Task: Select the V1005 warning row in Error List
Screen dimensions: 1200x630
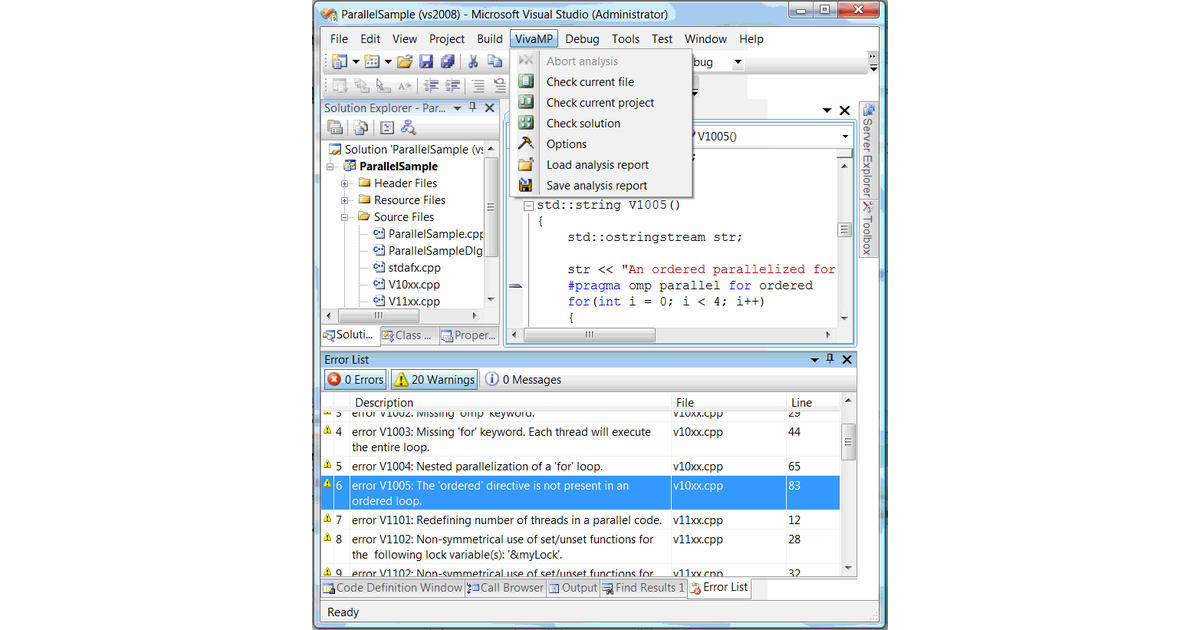Action: (x=500, y=492)
